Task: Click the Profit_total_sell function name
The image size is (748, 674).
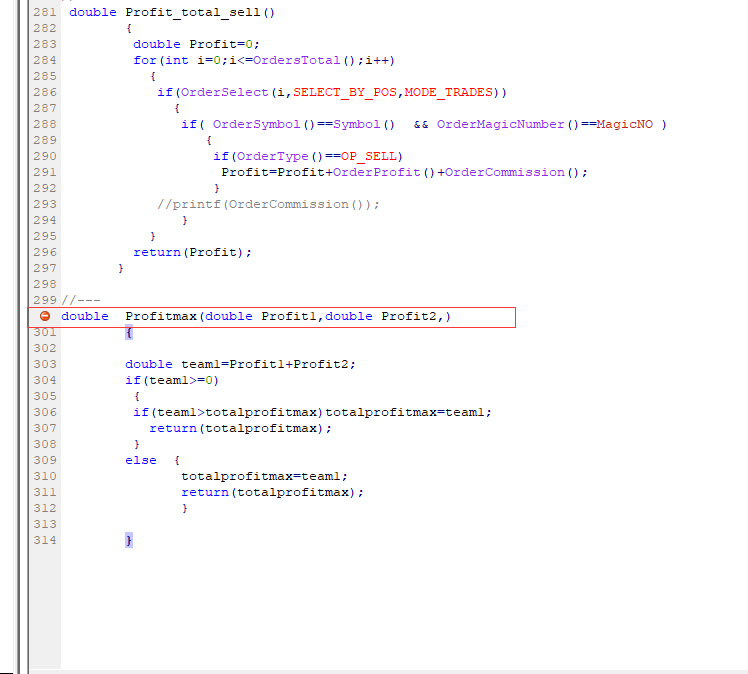Action: [193, 12]
